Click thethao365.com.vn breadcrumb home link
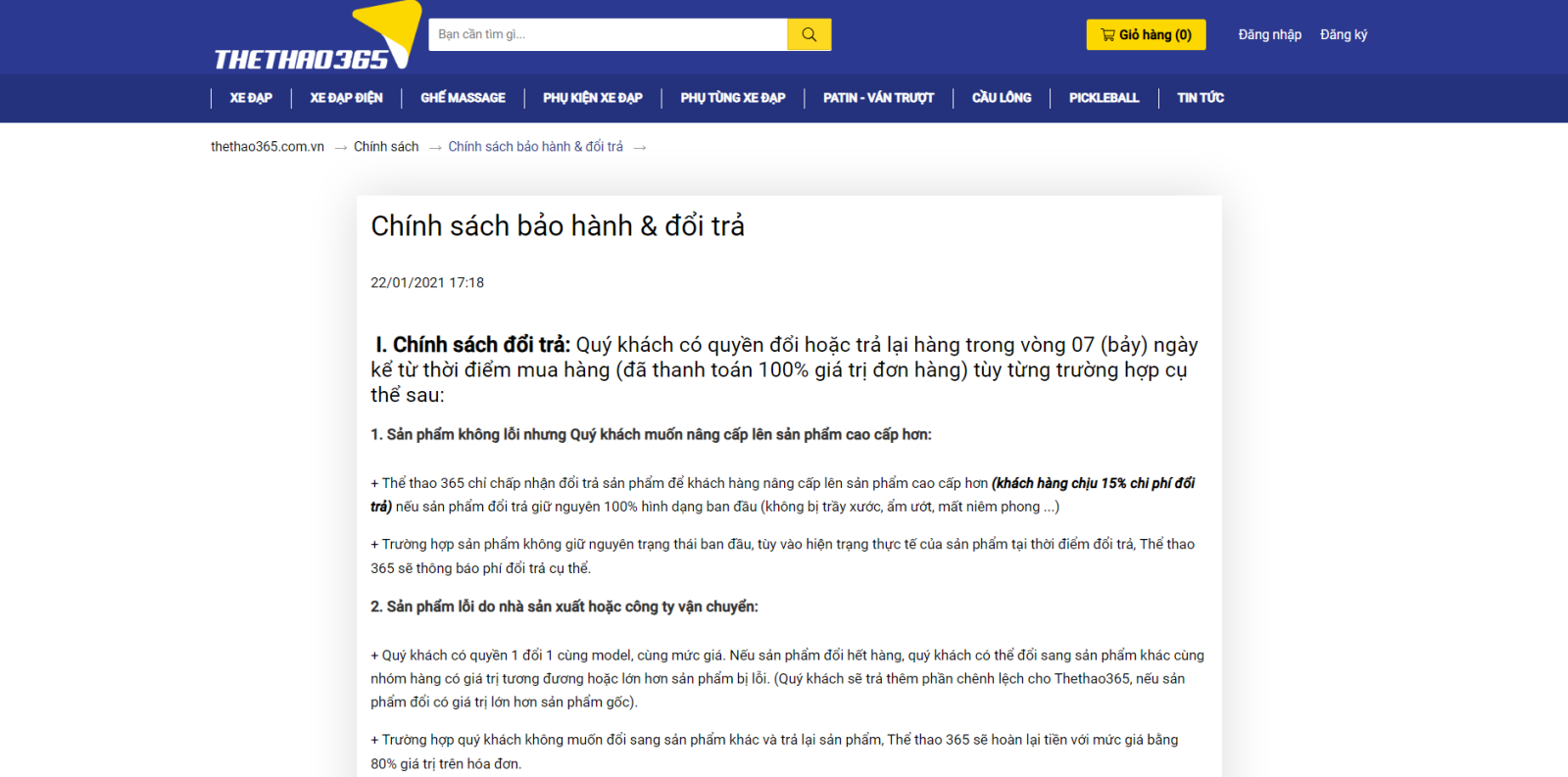This screenshot has width=1568, height=777. click(268, 147)
